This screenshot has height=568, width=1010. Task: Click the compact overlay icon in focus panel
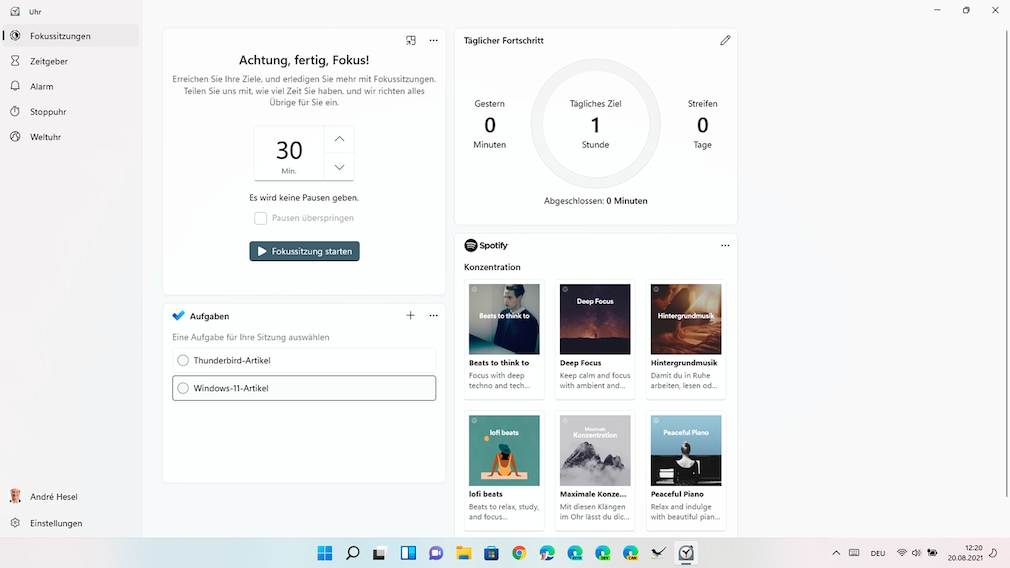(x=410, y=40)
